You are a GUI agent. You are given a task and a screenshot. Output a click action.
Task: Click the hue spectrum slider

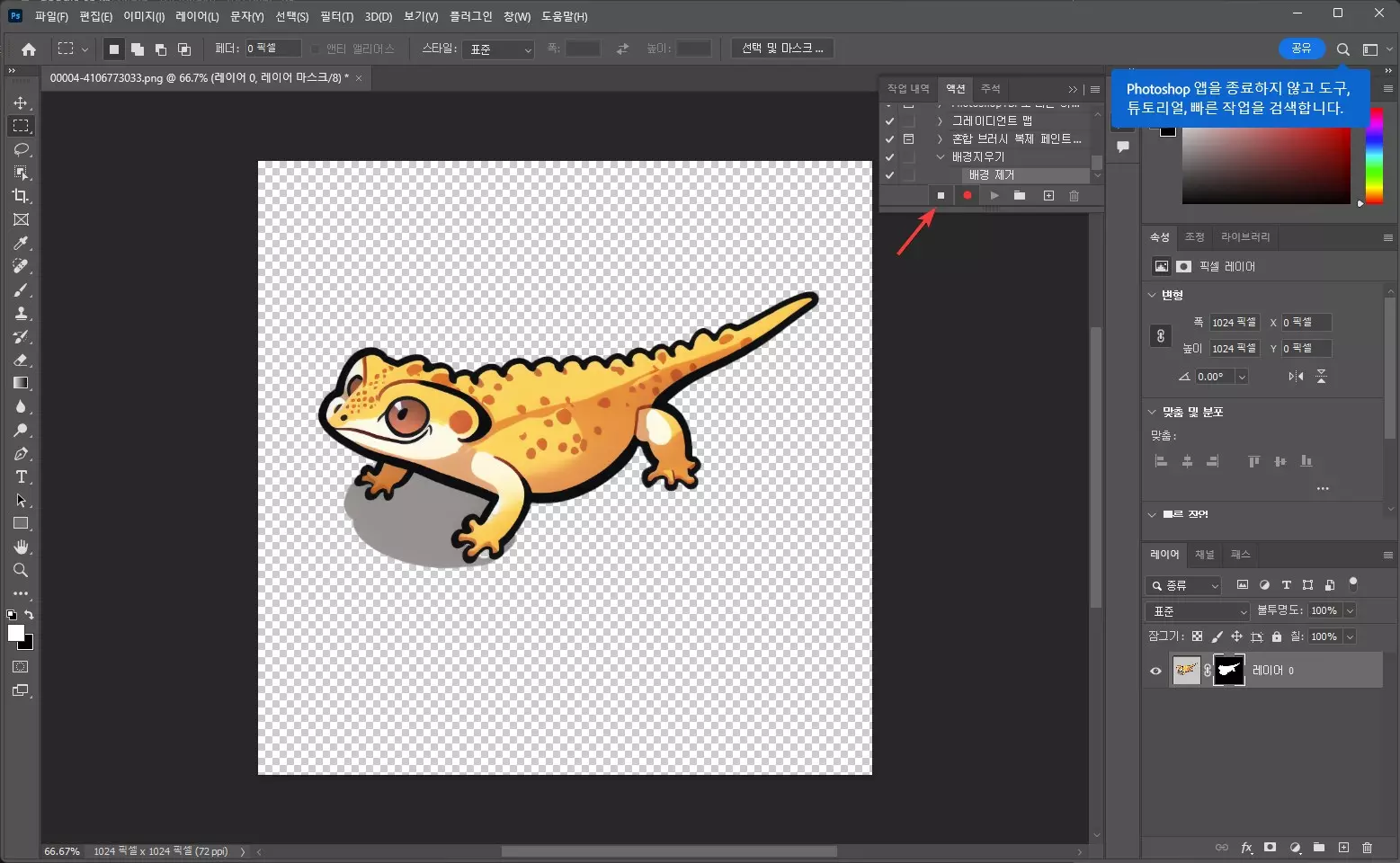(x=1374, y=155)
